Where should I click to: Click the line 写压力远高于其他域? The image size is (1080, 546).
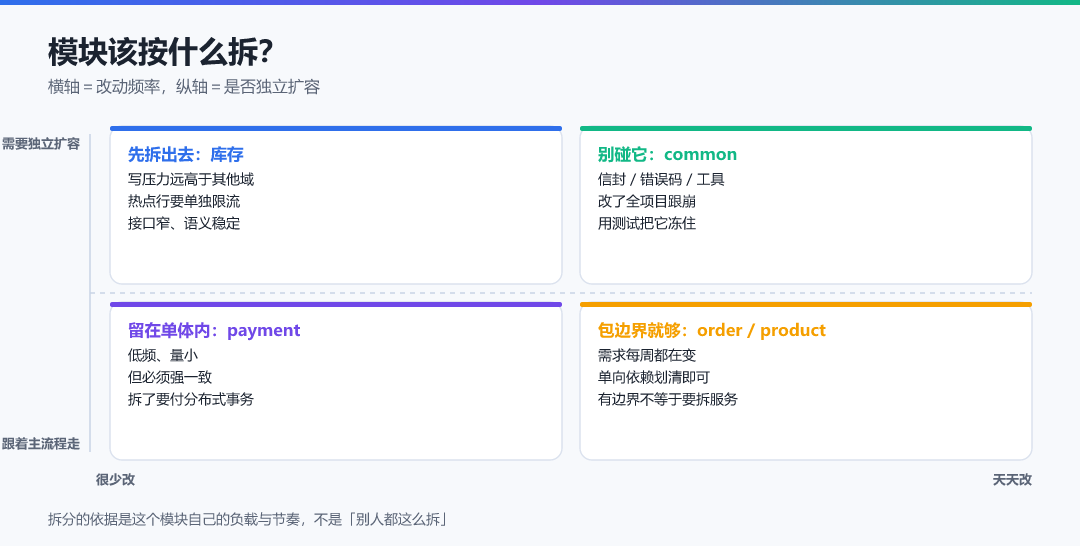click(x=191, y=179)
